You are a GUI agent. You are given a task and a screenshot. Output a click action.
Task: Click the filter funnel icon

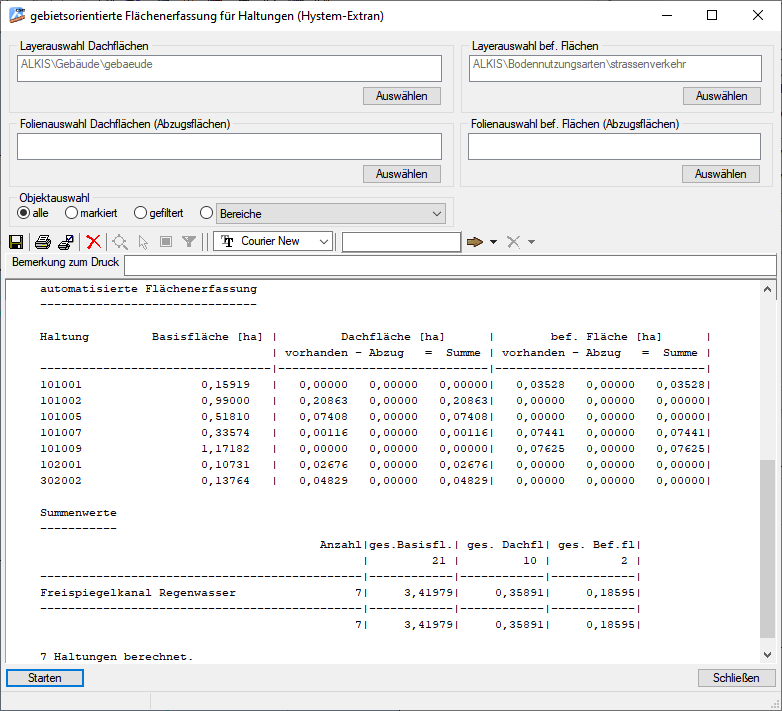click(x=189, y=242)
